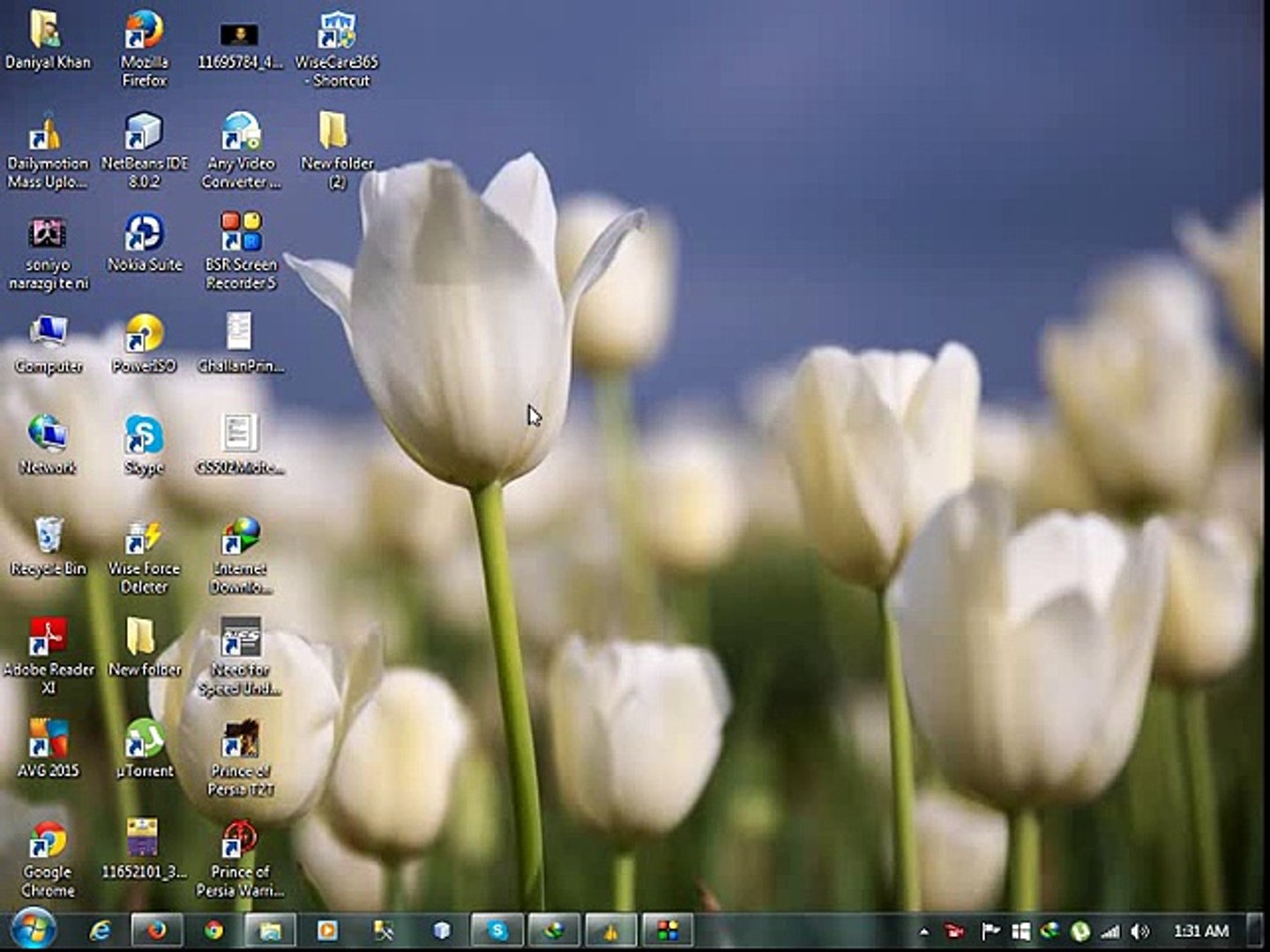The image size is (1270, 952).
Task: Click the taskbar clock showing 1:31 AM
Action: tap(1200, 931)
